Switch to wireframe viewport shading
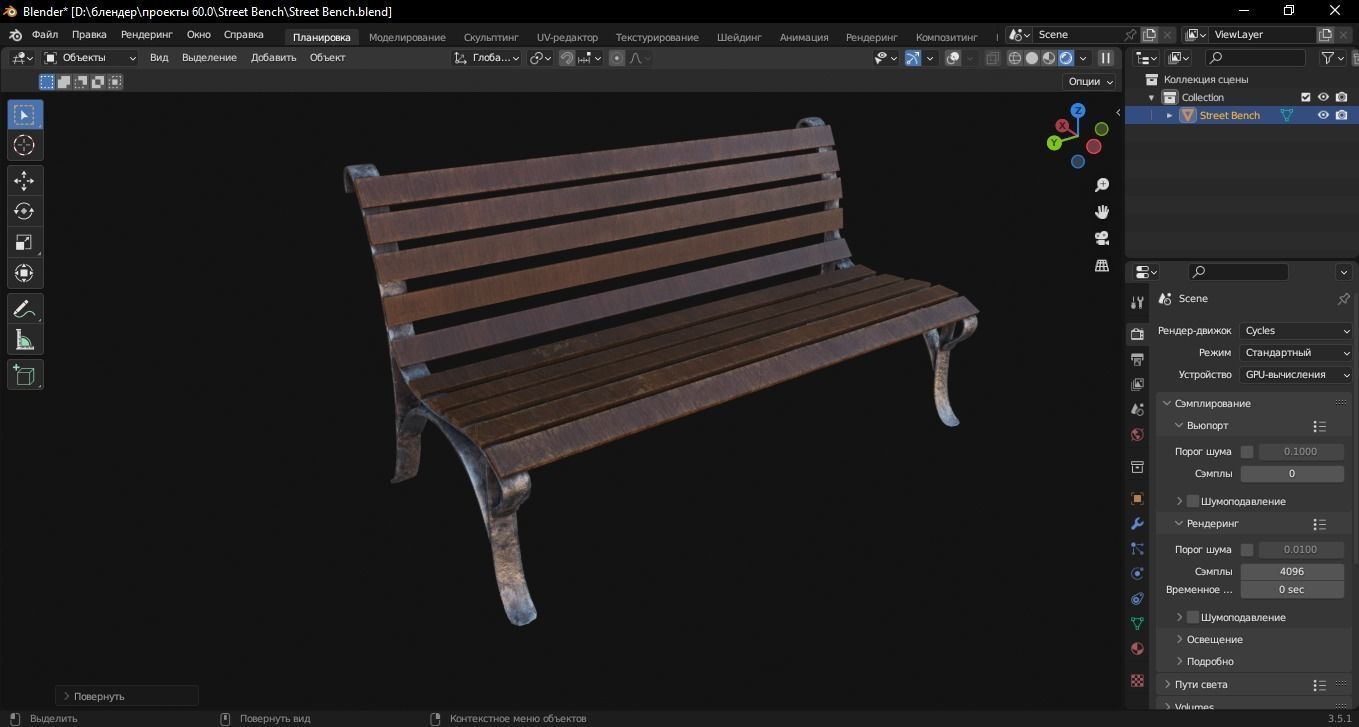The height and width of the screenshot is (727, 1359). click(x=1015, y=58)
